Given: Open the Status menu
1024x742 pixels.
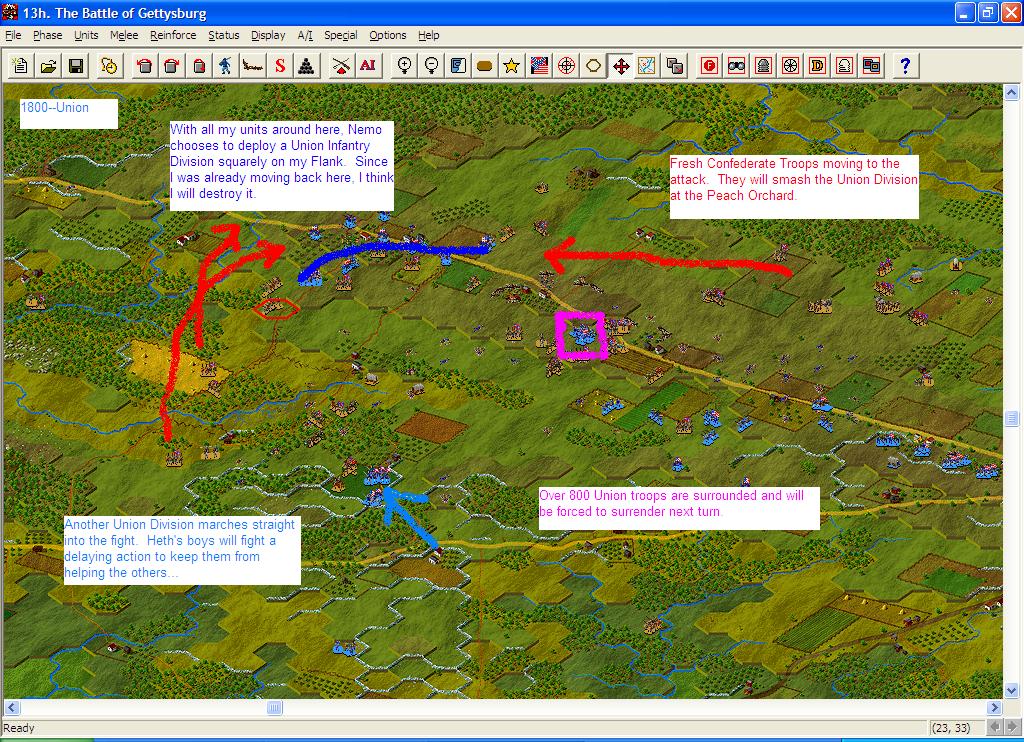Looking at the screenshot, I should 224,35.
